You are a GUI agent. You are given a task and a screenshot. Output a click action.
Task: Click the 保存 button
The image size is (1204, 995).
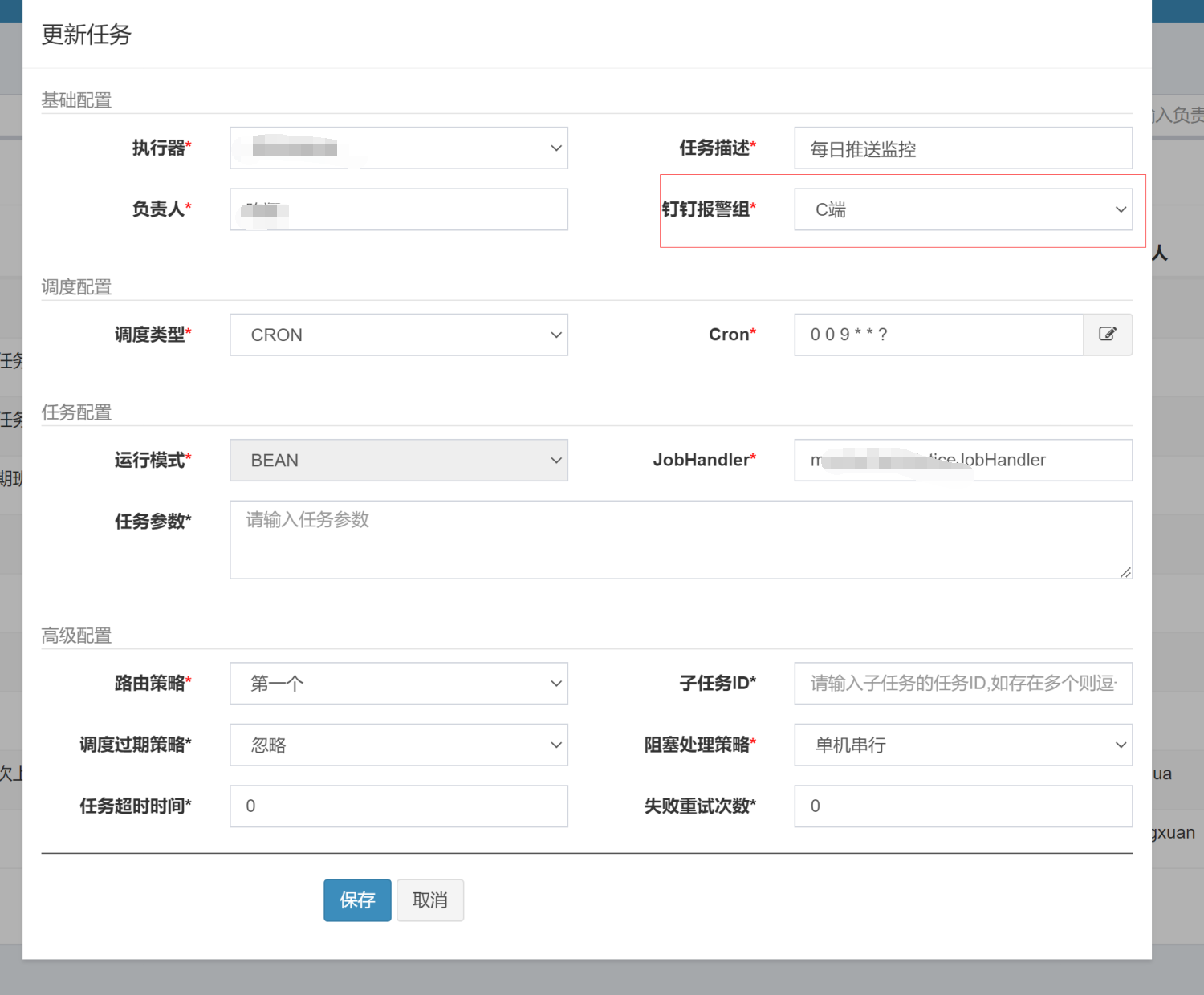click(x=357, y=900)
